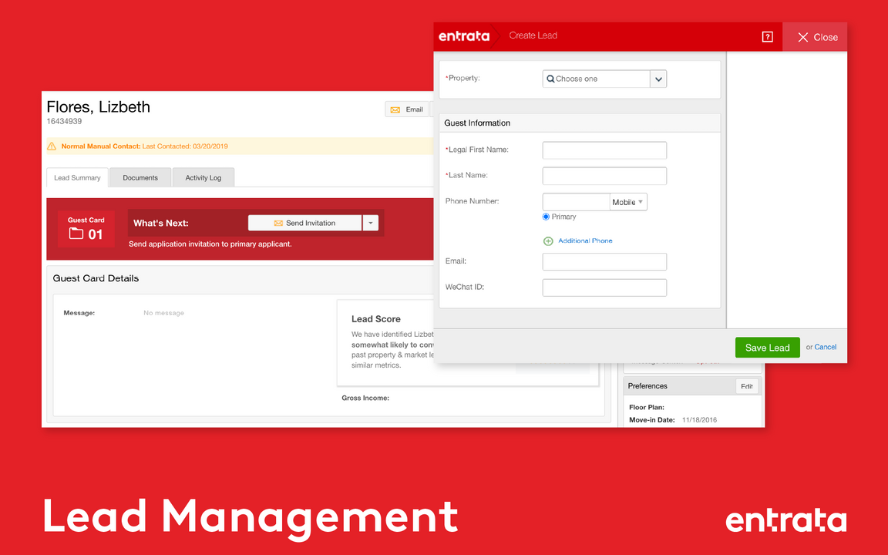Click the WeChat ID input field
This screenshot has width=888, height=555.
(604, 288)
